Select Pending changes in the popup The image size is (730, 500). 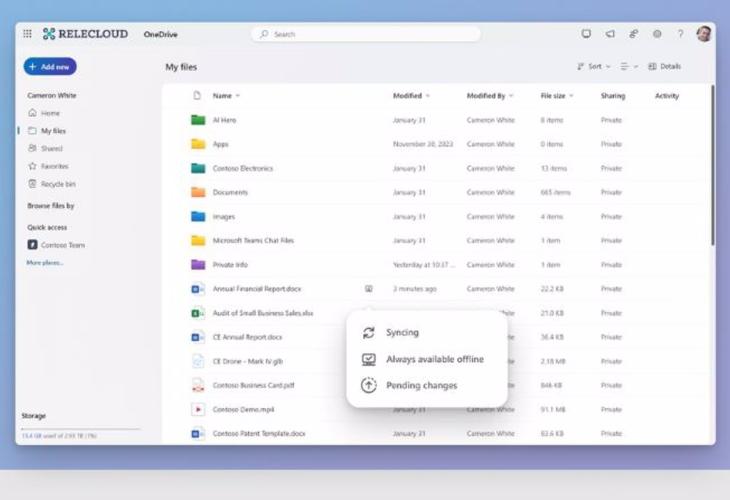(421, 385)
